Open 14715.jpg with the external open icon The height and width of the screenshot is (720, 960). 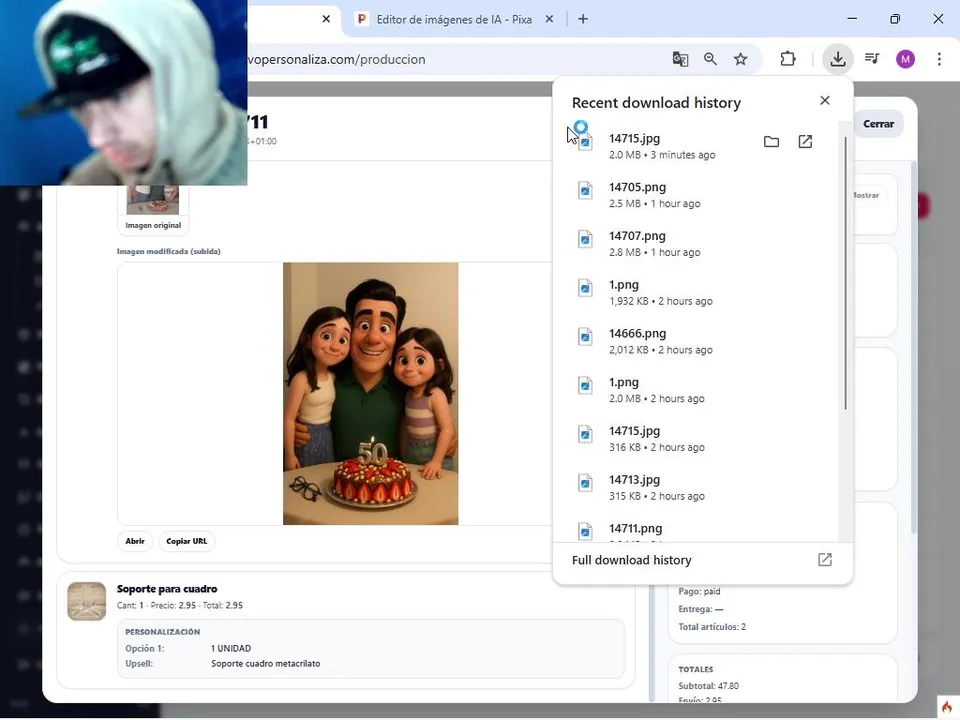(x=805, y=142)
